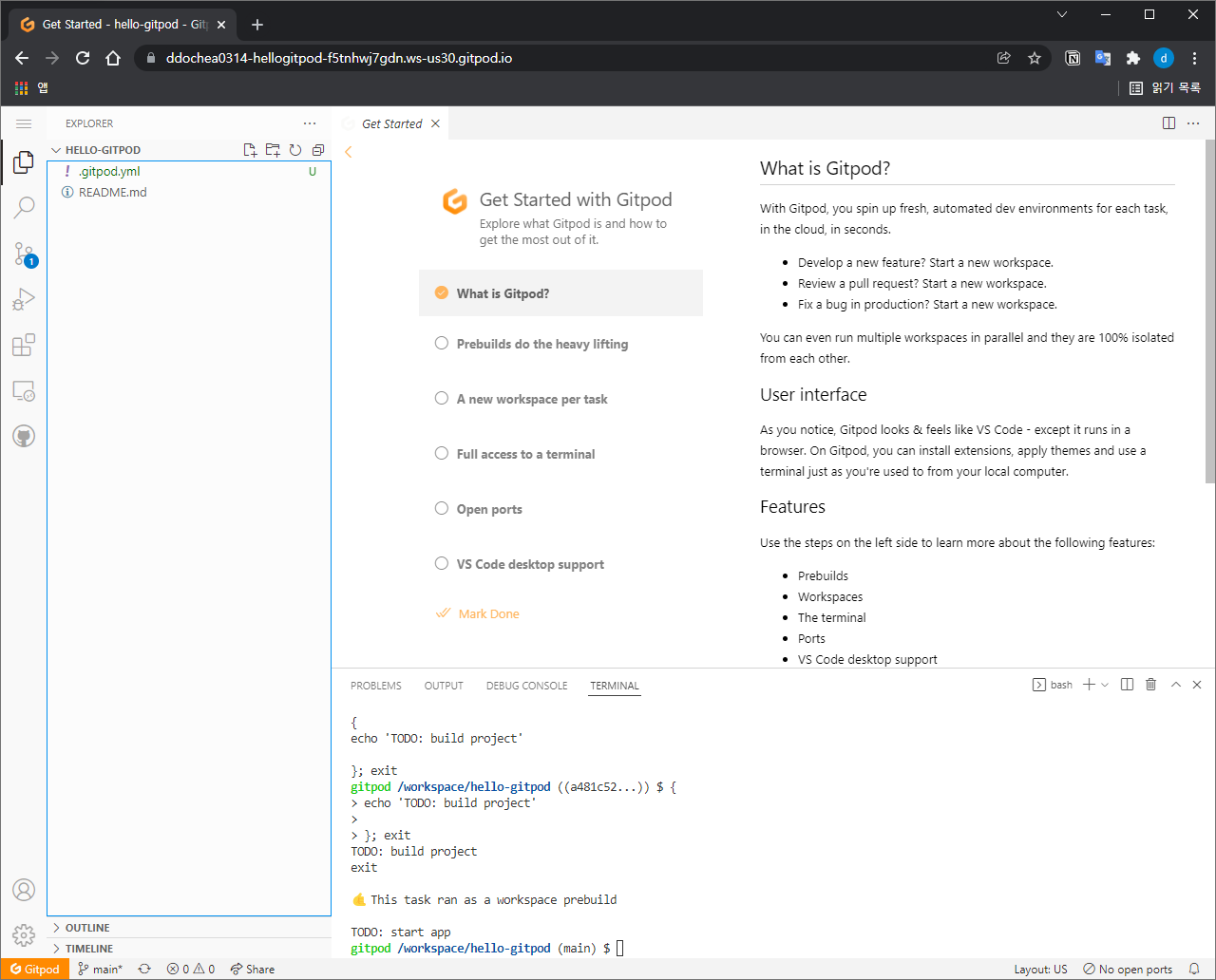Synchronize changes in the status bar

(x=144, y=970)
